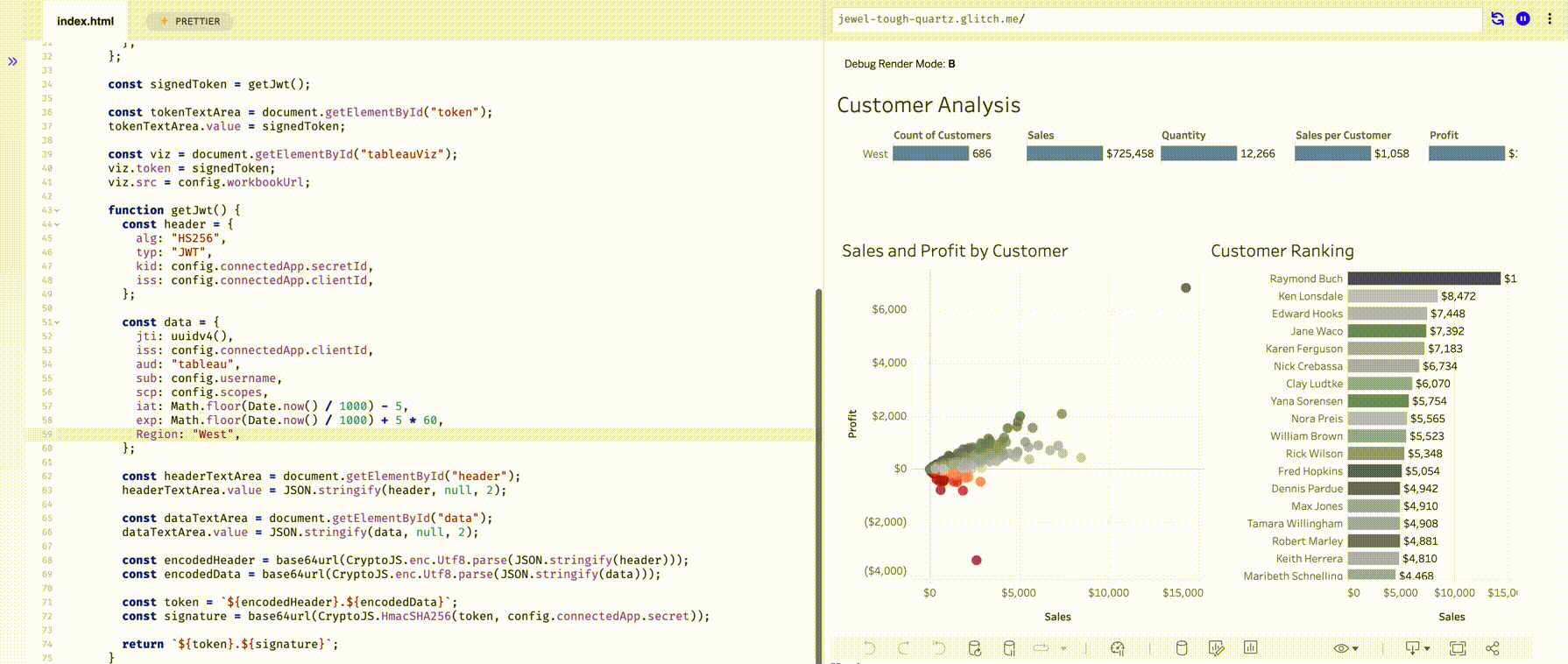Open the index.html file tab
The height and width of the screenshot is (664, 1568).
(85, 21)
